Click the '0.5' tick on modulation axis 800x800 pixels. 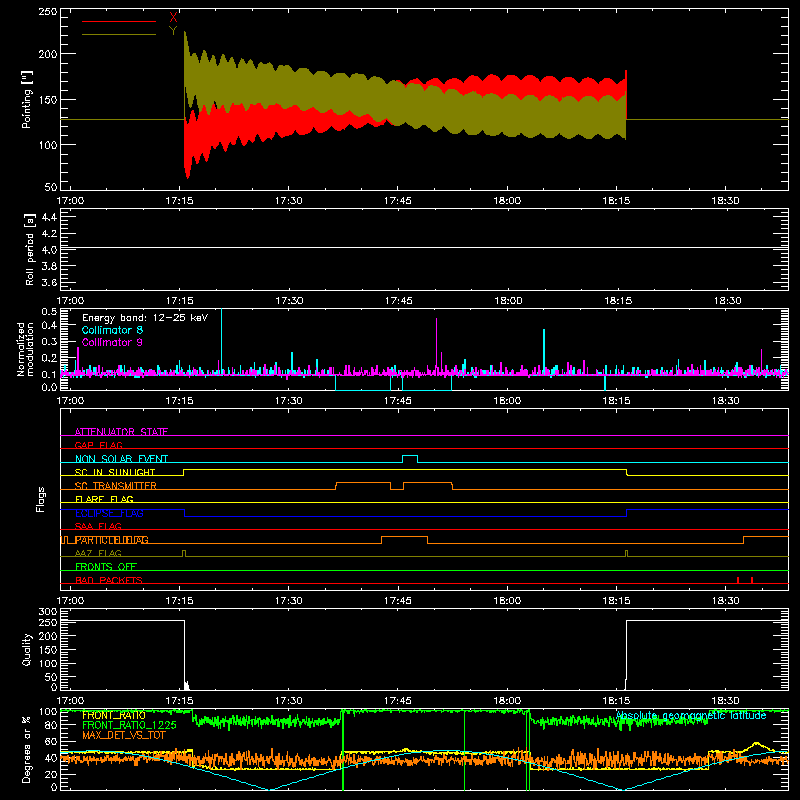[49, 312]
